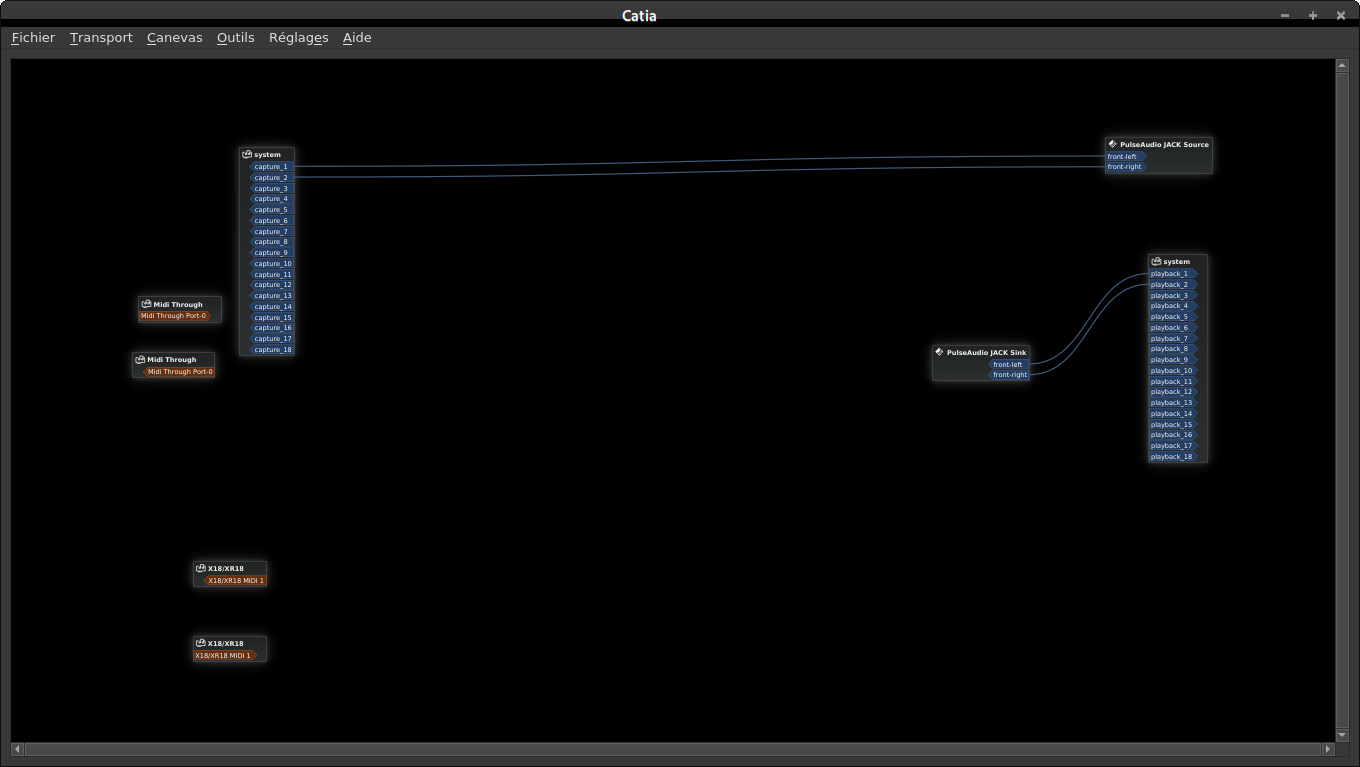Screen dimensions: 1360x767
Task: Pick the playback_18 port
Action: [x=1173, y=457]
